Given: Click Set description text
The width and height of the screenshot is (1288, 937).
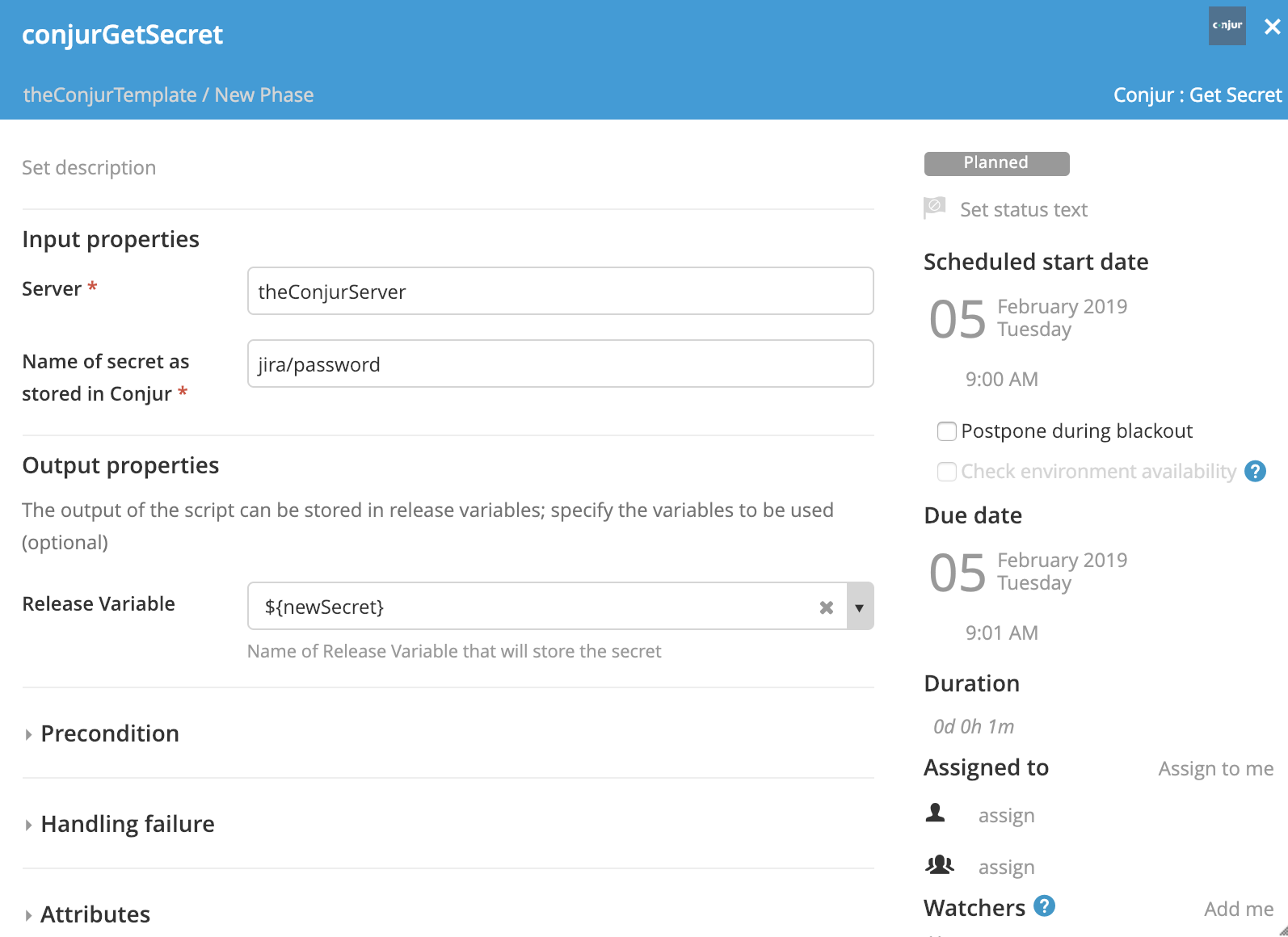Looking at the screenshot, I should coord(89,168).
